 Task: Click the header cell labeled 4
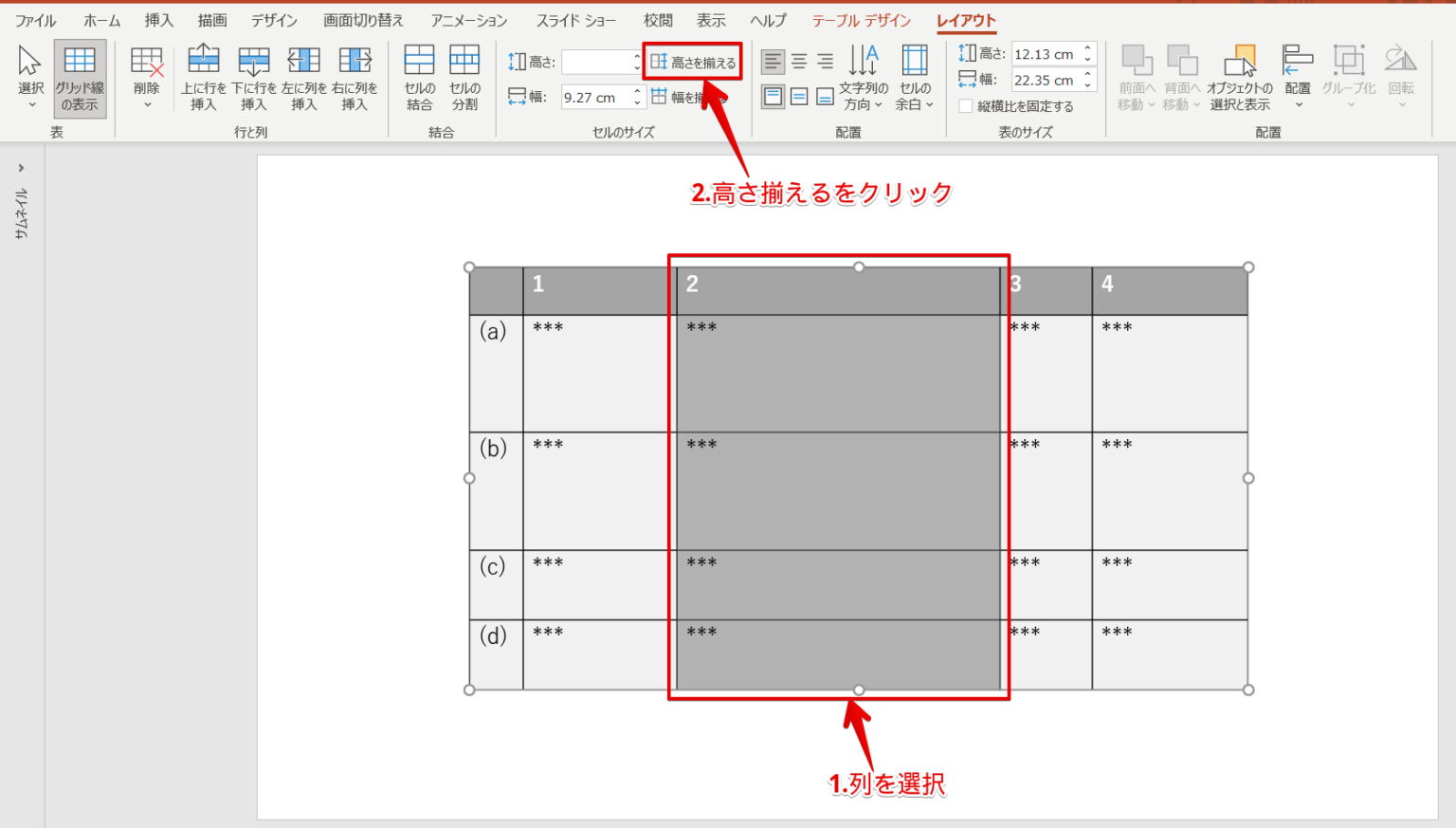(x=1170, y=291)
